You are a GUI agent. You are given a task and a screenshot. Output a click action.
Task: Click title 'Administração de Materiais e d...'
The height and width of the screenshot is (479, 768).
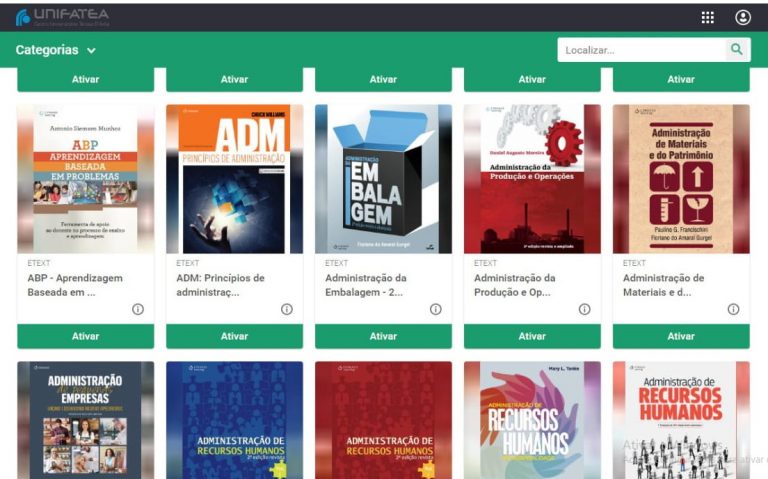pyautogui.click(x=664, y=285)
